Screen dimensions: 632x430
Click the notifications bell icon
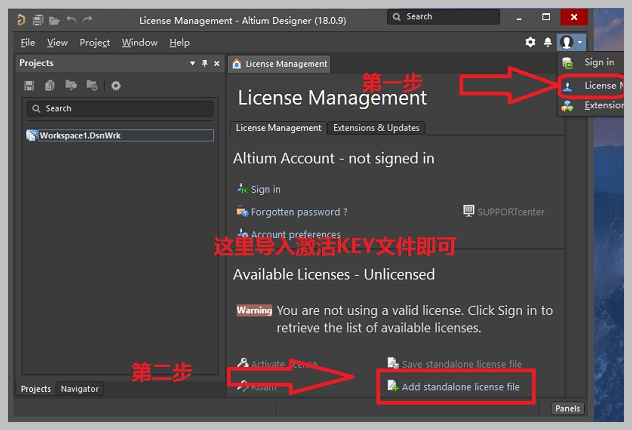[x=548, y=42]
